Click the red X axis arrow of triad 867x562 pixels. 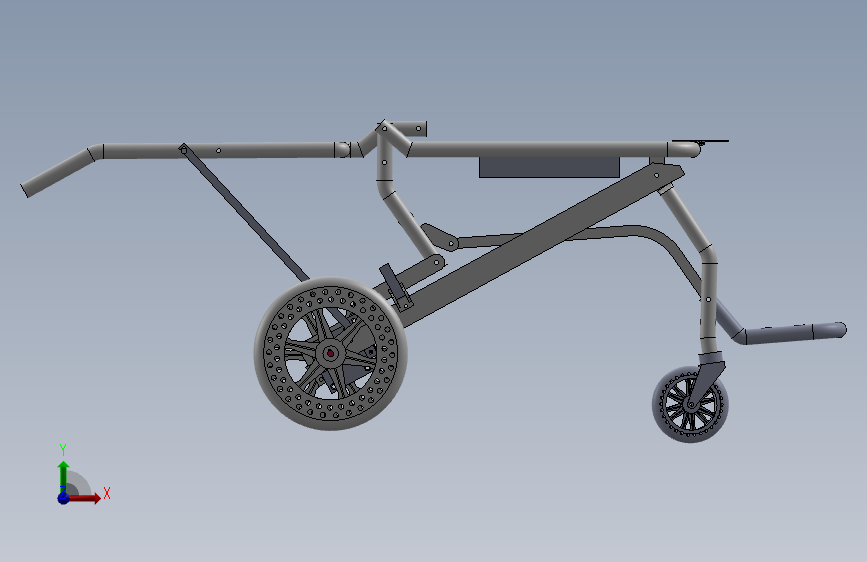coord(85,498)
